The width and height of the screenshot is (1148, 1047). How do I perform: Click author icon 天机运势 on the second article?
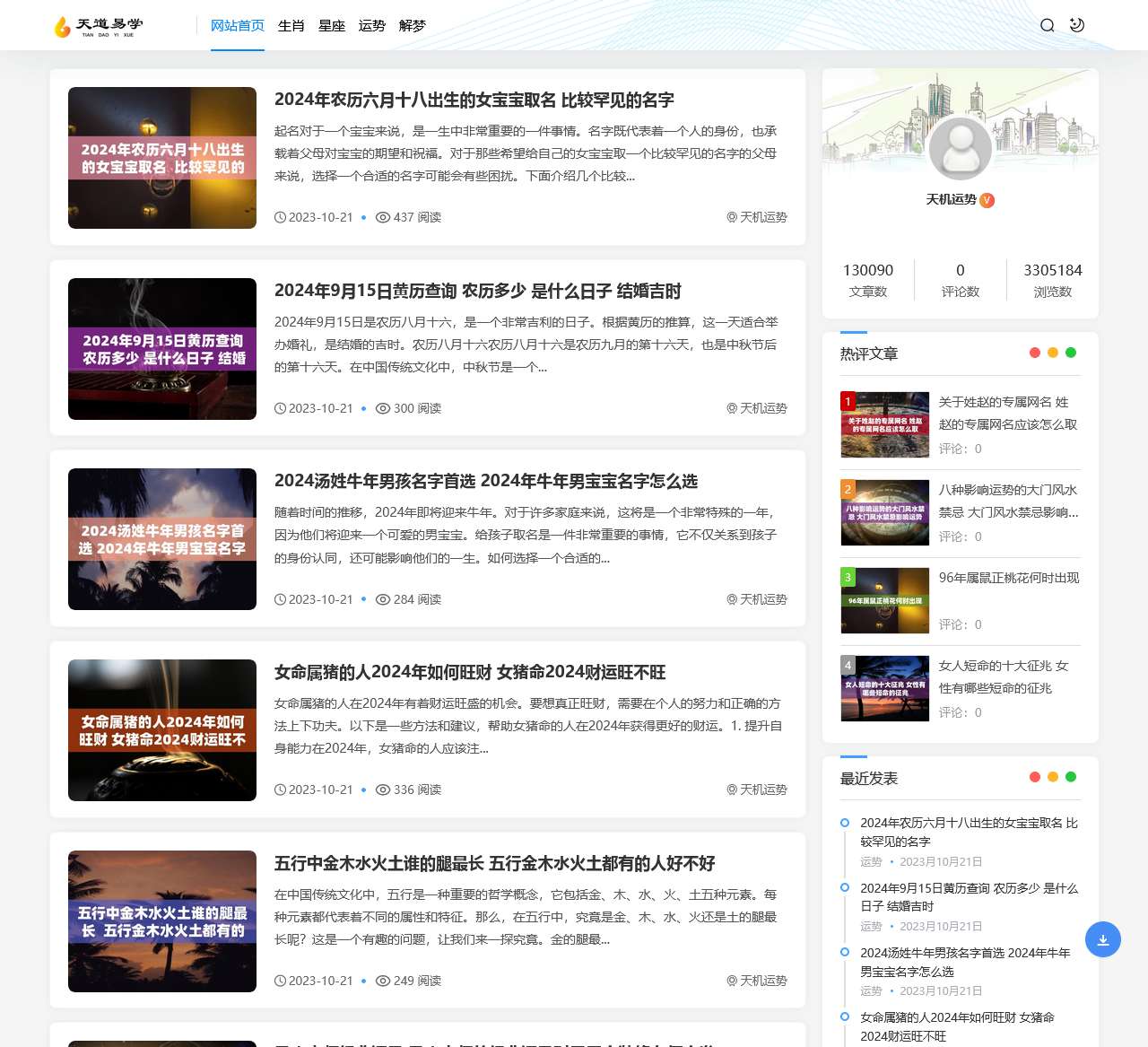click(732, 408)
